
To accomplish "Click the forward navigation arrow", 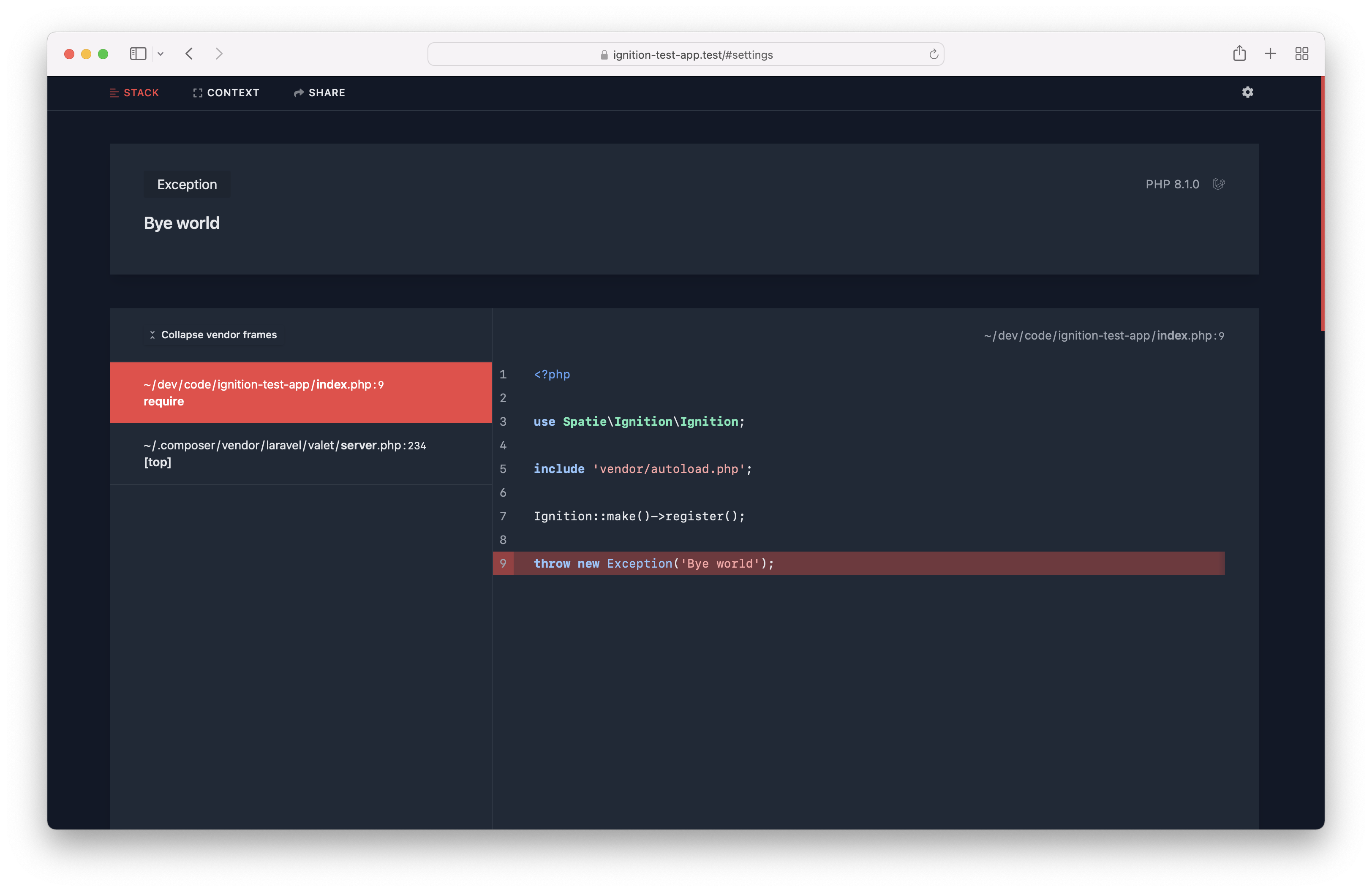I will tap(219, 54).
